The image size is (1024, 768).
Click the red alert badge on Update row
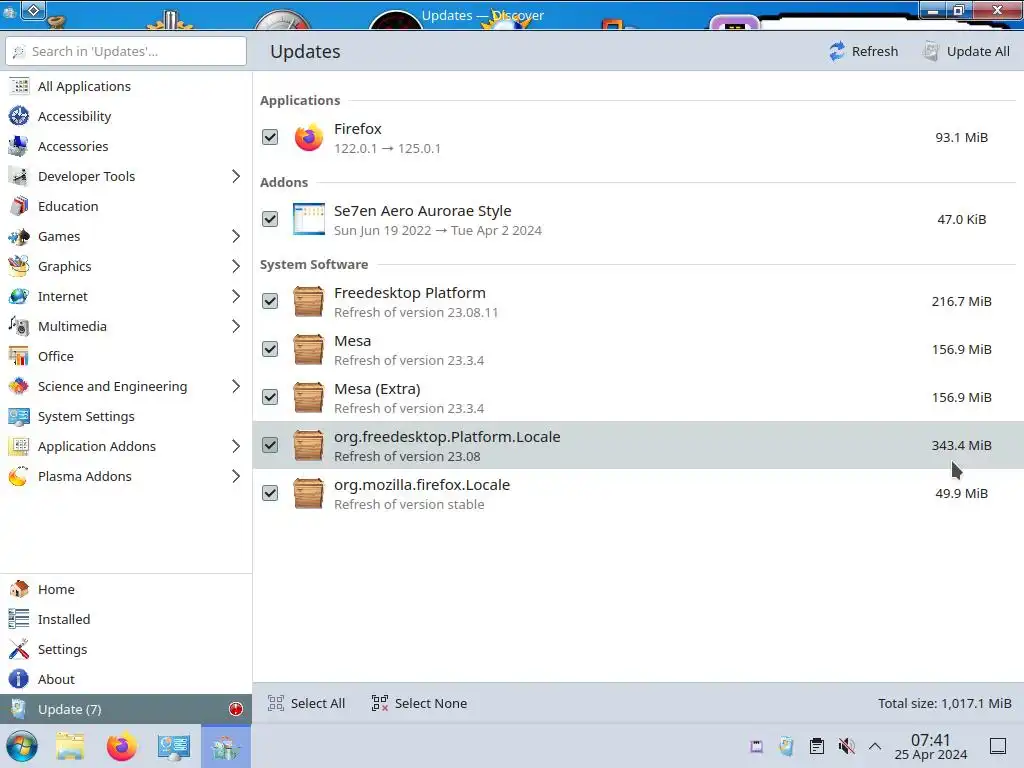236,709
